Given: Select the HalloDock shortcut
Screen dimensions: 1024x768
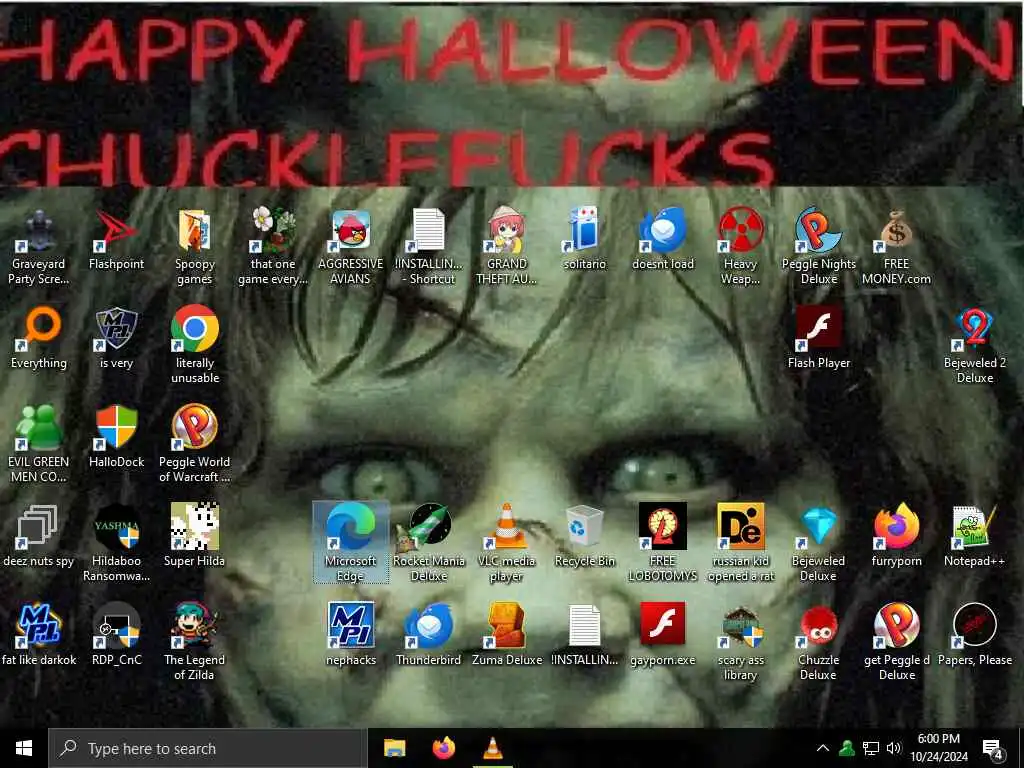Looking at the screenshot, I should [116, 438].
